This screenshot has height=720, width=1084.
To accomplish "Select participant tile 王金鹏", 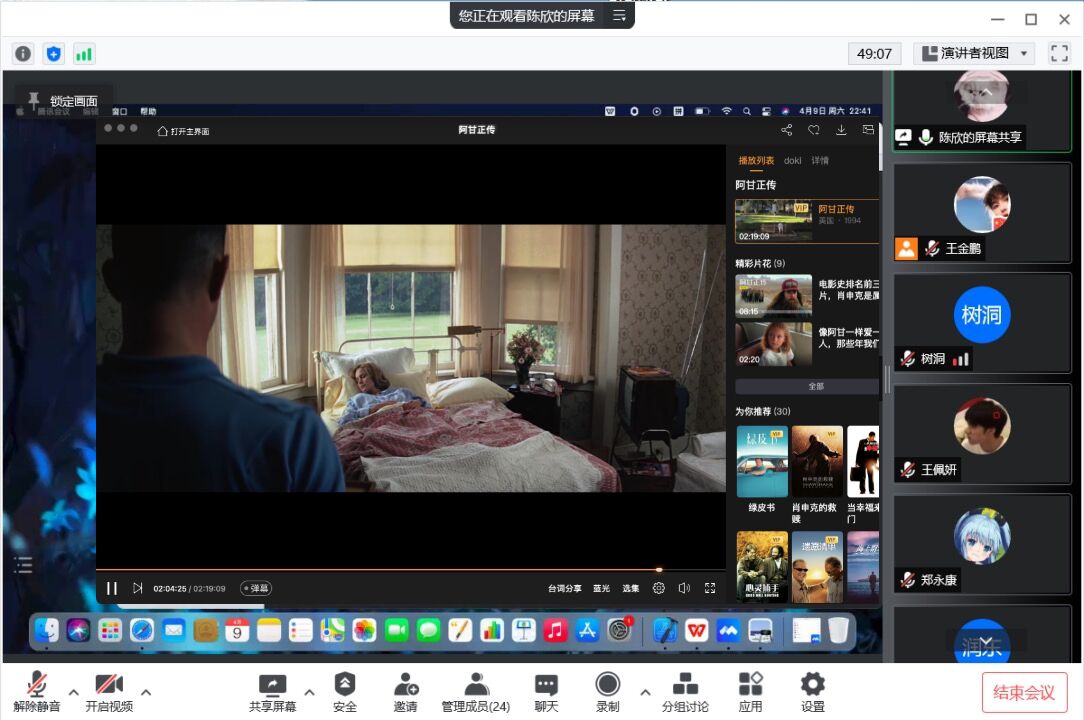I will (982, 213).
